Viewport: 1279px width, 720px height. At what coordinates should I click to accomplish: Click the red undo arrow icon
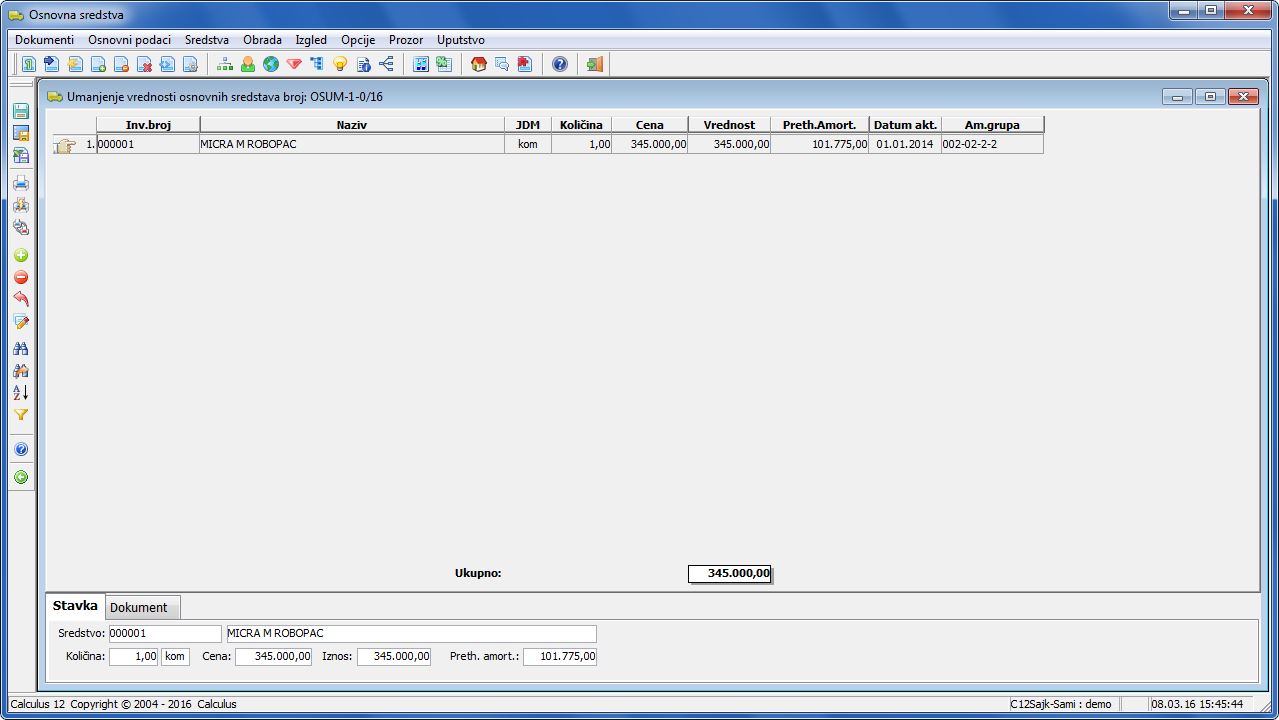click(x=21, y=300)
